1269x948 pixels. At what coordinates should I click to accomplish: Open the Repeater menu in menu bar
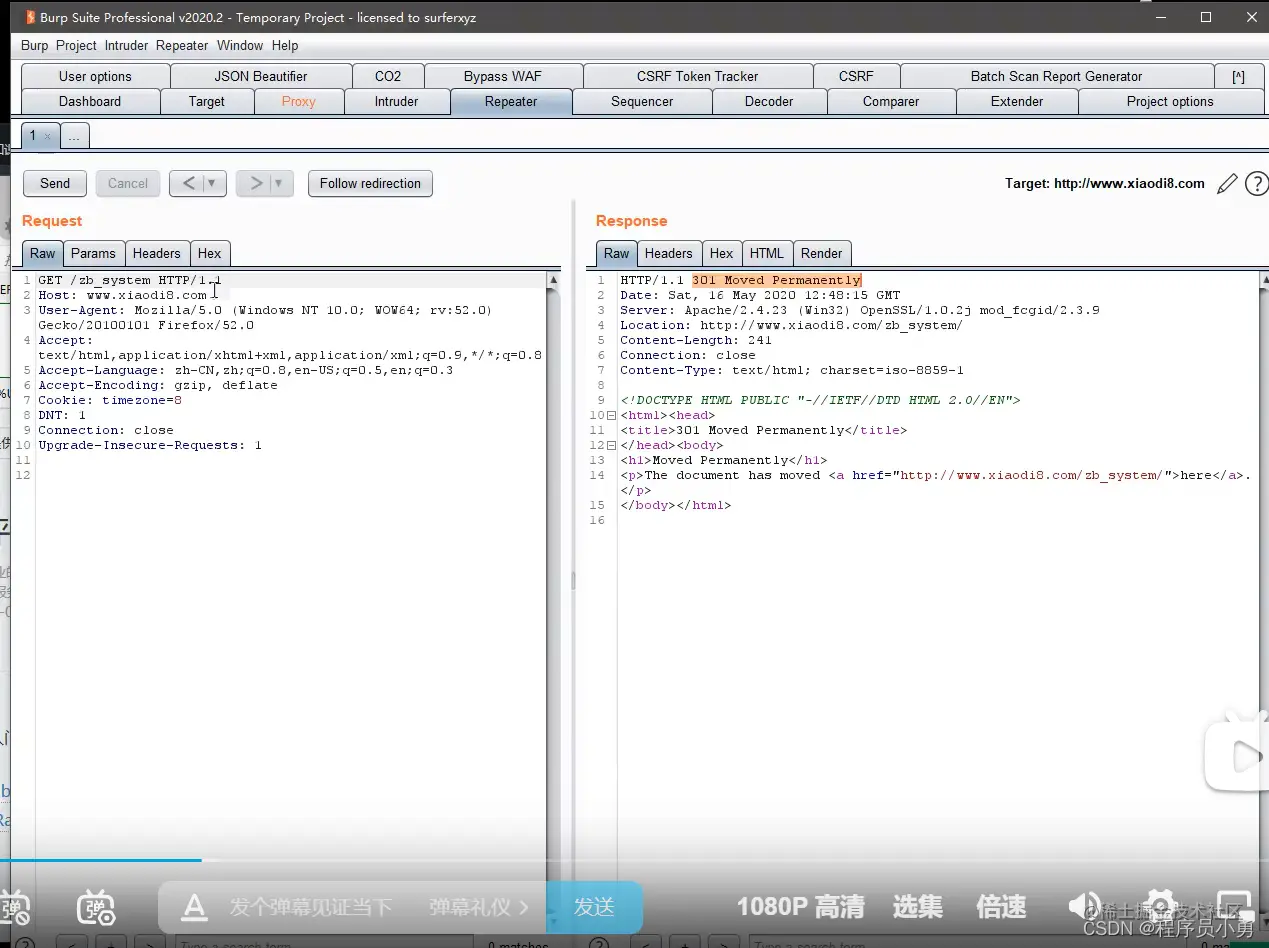click(x=182, y=45)
